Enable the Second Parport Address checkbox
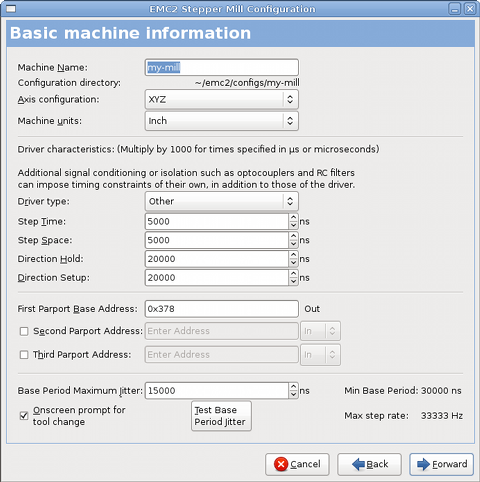The width and height of the screenshot is (480, 482). click(24, 331)
